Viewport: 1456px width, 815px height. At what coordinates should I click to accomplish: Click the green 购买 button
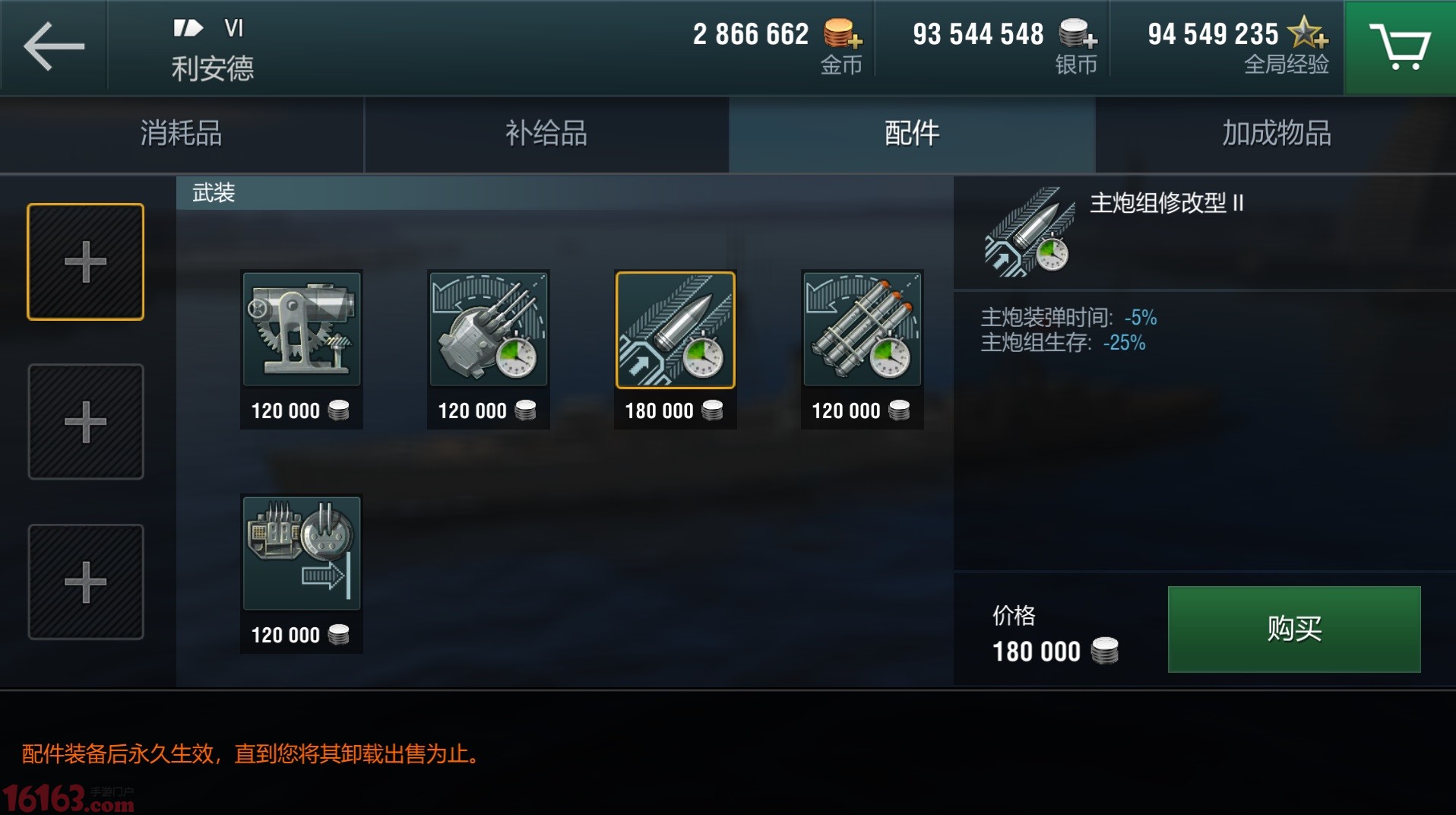pos(1294,629)
